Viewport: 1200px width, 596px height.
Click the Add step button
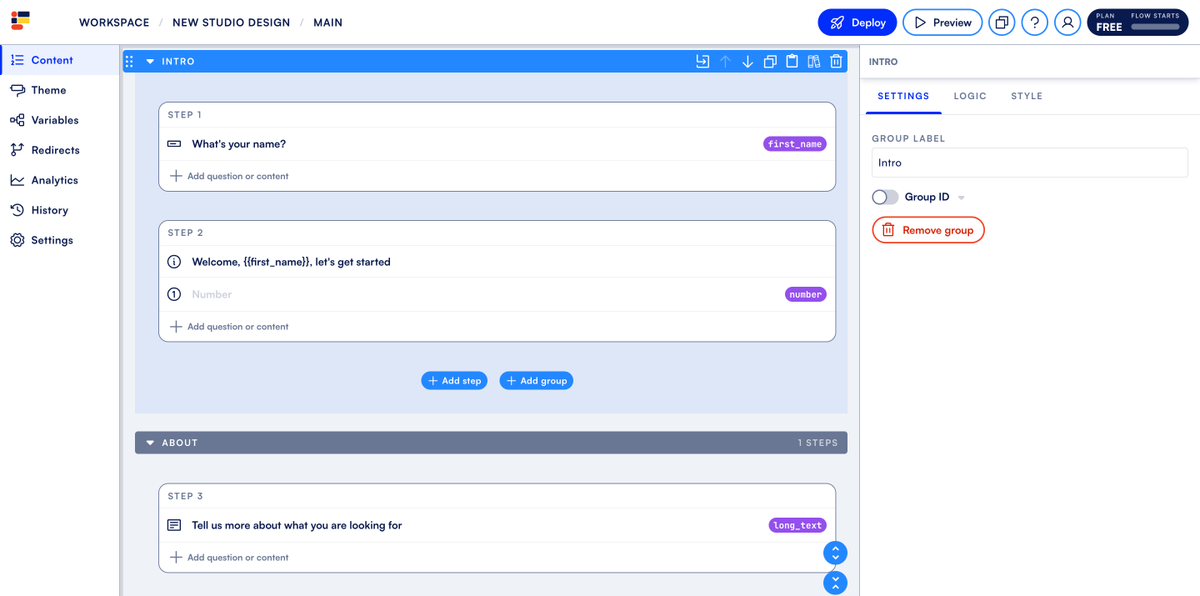click(454, 381)
